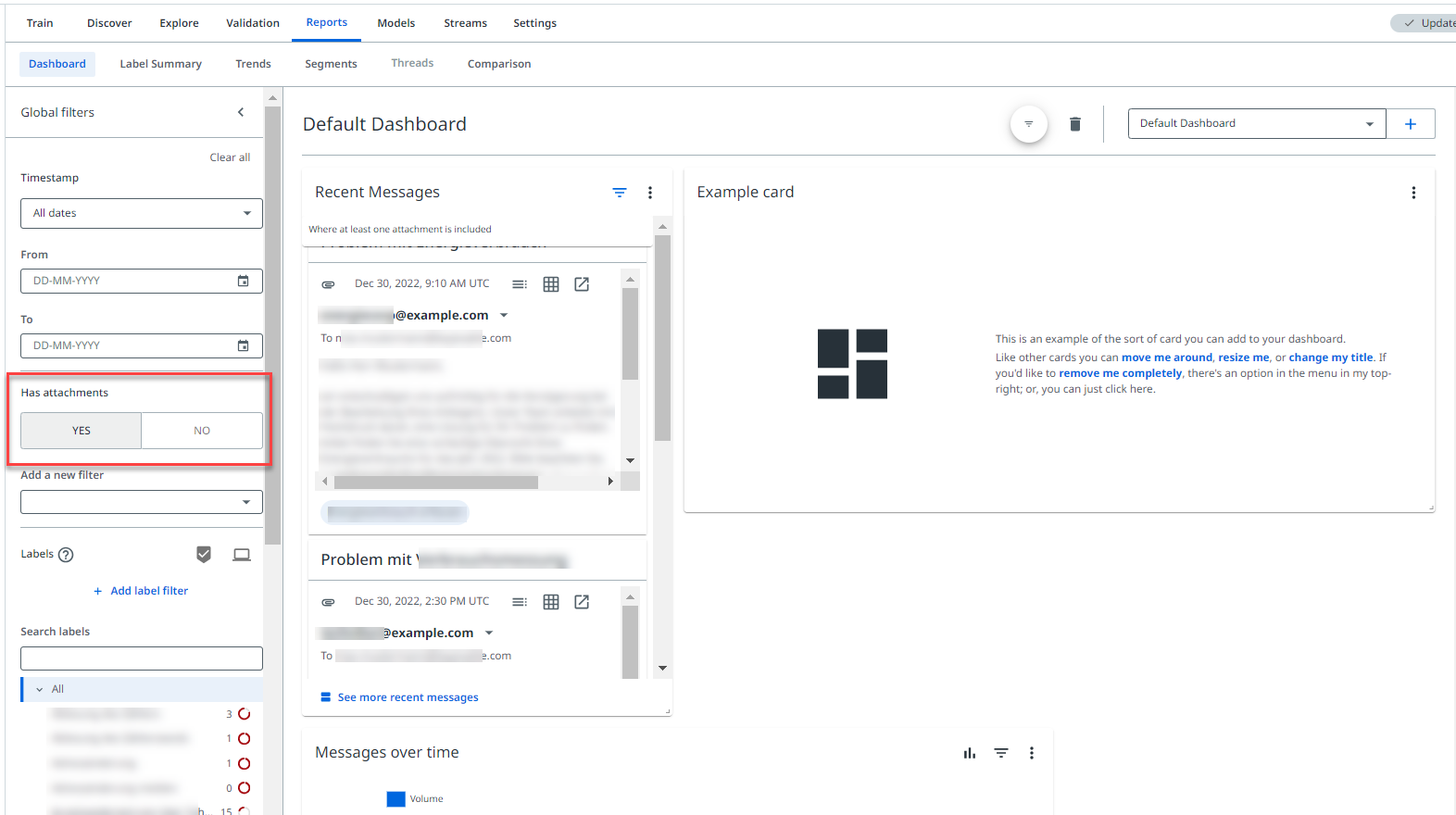Click the plus icon to add dashboard
Screen dimensions: 1456x815
pos(1410,124)
